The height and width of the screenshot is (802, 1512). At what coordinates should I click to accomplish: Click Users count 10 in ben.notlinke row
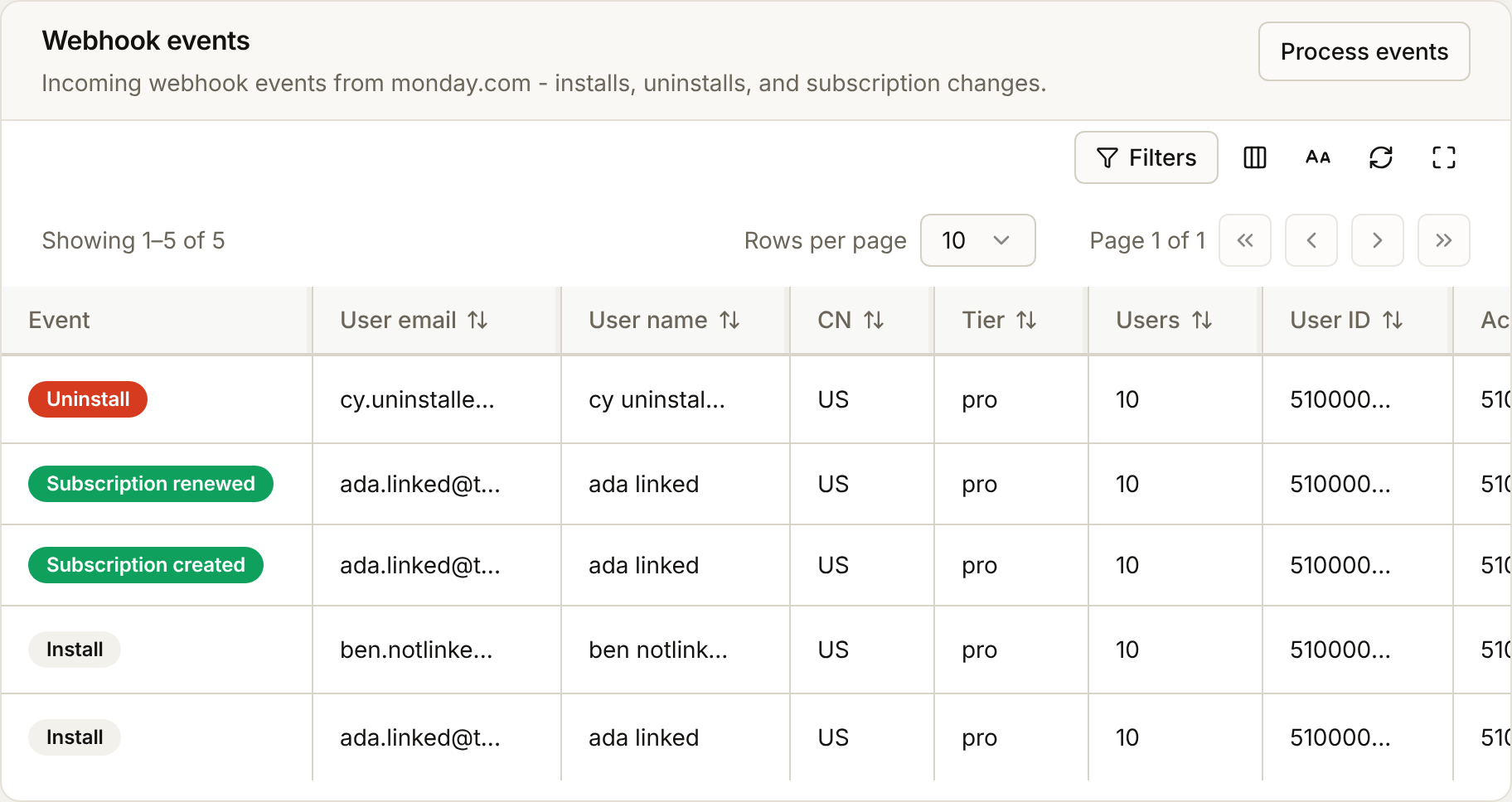point(1127,650)
